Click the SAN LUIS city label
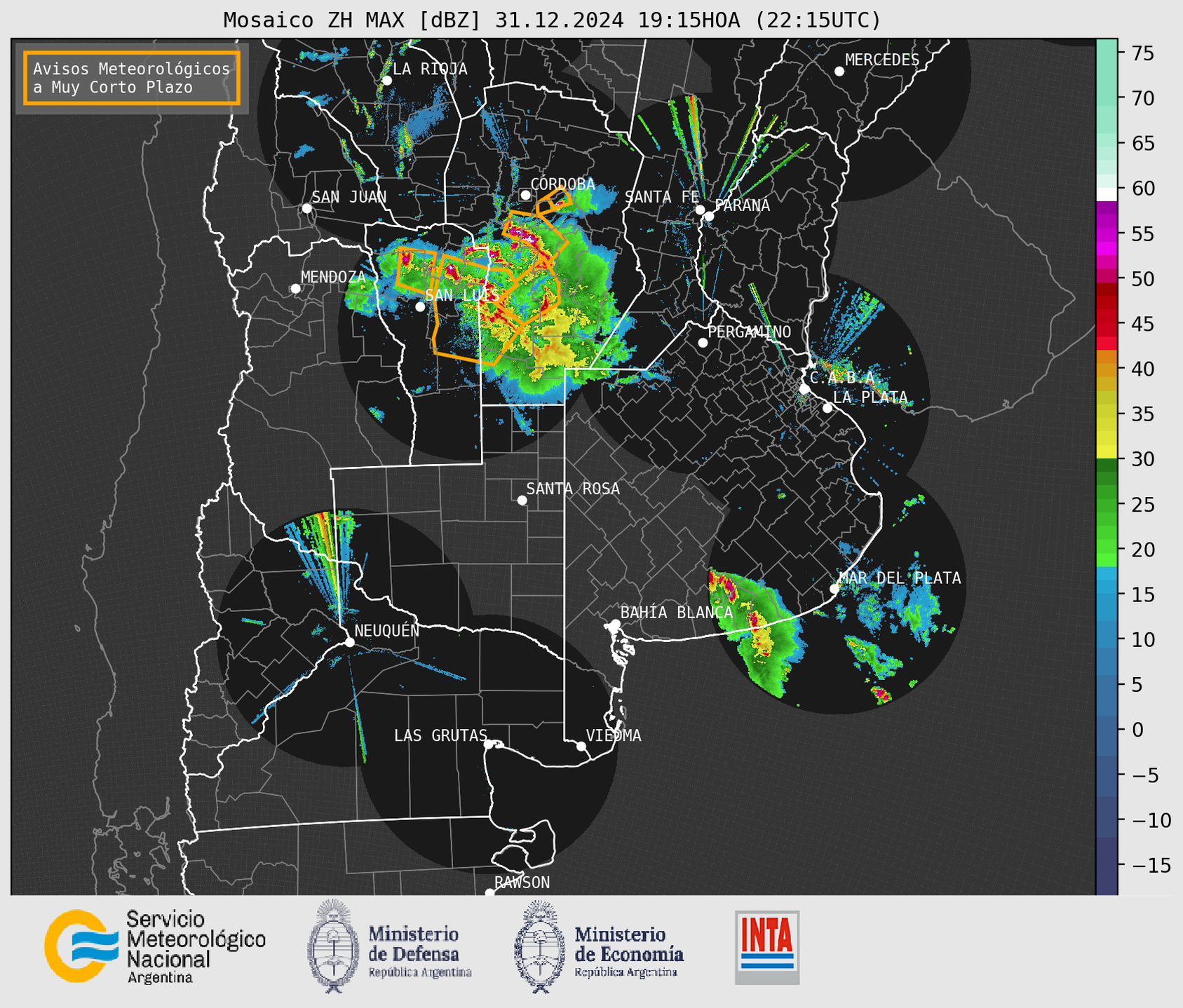The width and height of the screenshot is (1183, 1008). pyautogui.click(x=462, y=295)
